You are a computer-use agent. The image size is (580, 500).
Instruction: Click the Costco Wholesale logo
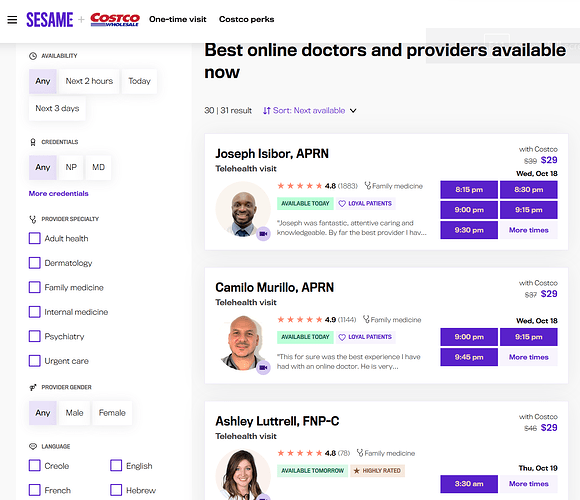coord(115,20)
